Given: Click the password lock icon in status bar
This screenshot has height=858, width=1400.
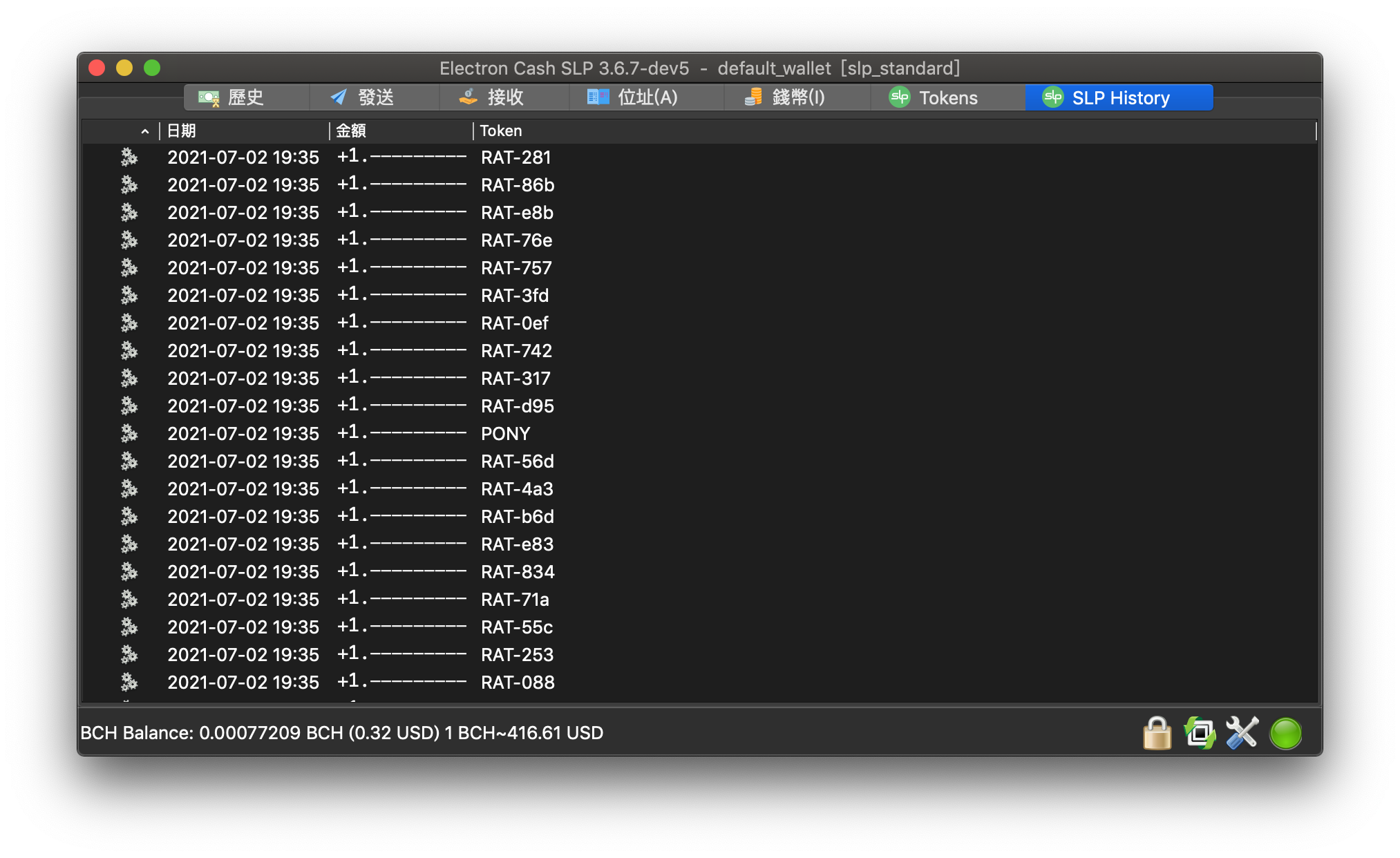Looking at the screenshot, I should pyautogui.click(x=1157, y=733).
